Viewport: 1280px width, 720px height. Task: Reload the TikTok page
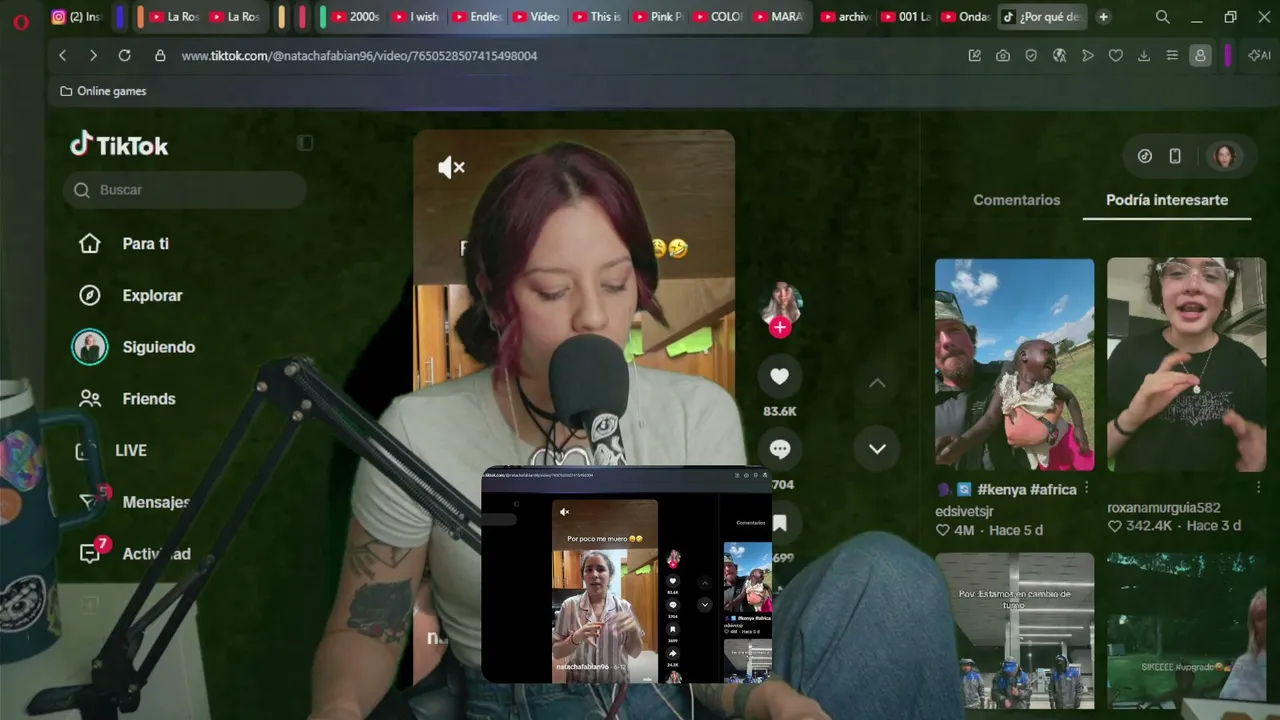point(124,56)
